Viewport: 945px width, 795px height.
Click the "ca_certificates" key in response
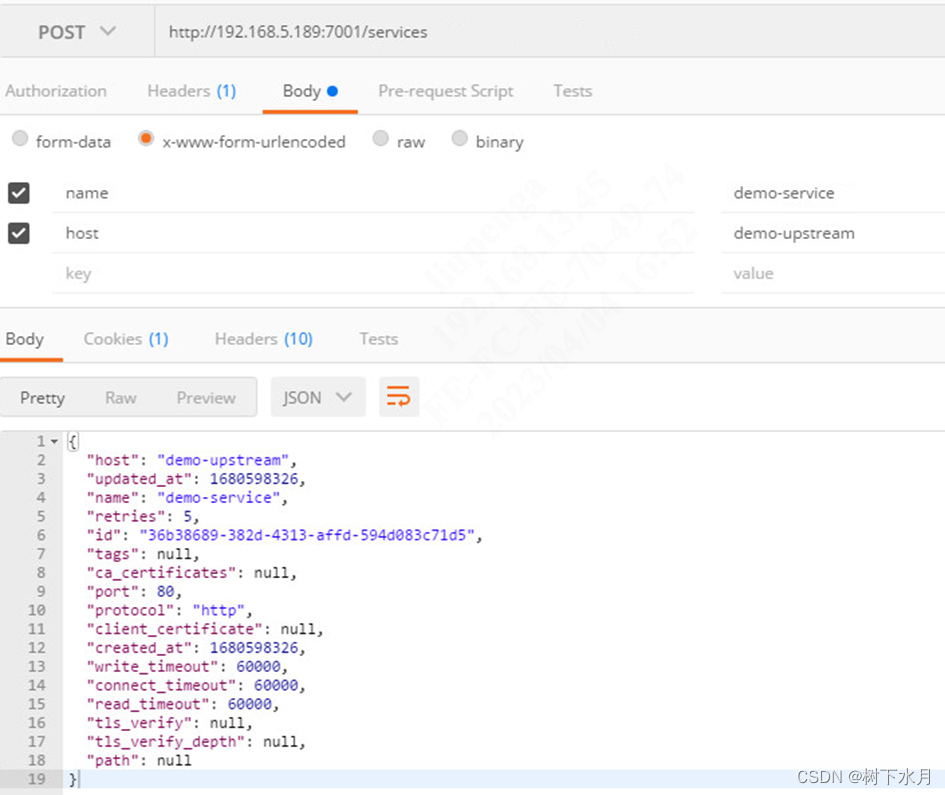click(x=161, y=573)
